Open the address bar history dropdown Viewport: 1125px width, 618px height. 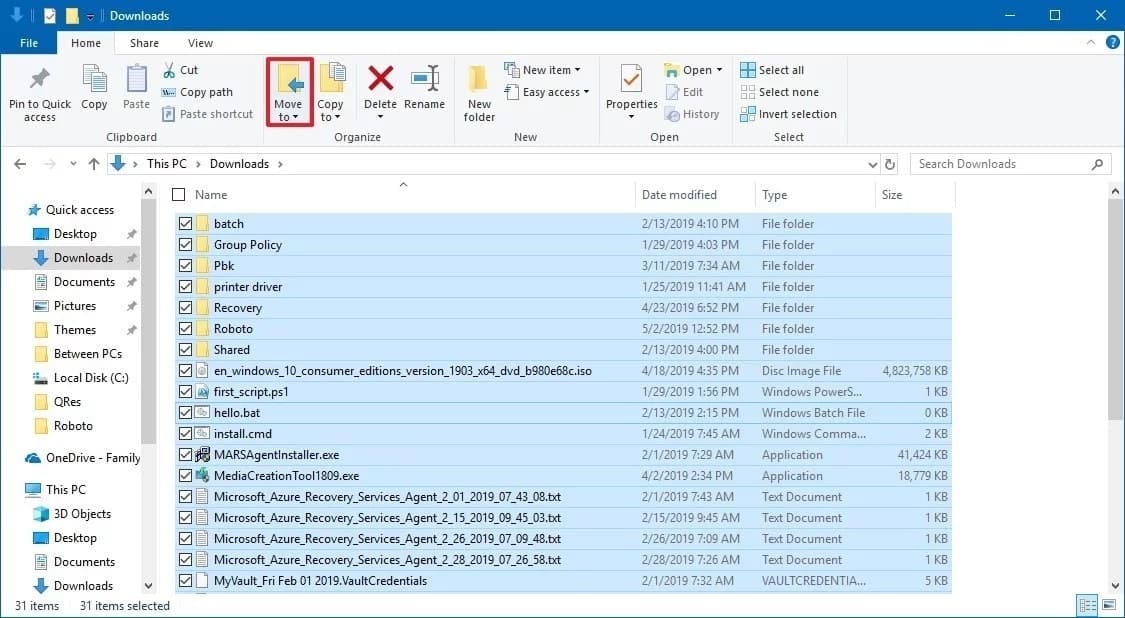pyautogui.click(x=873, y=163)
